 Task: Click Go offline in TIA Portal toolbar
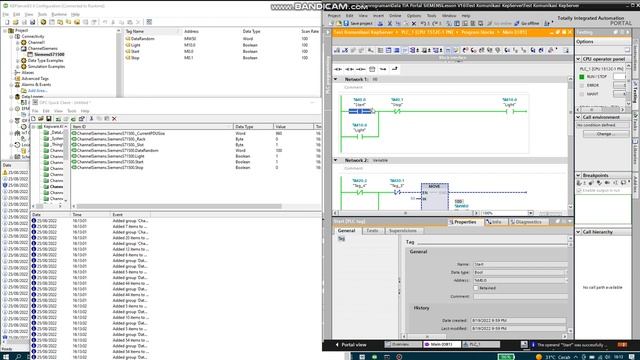[x=527, y=24]
